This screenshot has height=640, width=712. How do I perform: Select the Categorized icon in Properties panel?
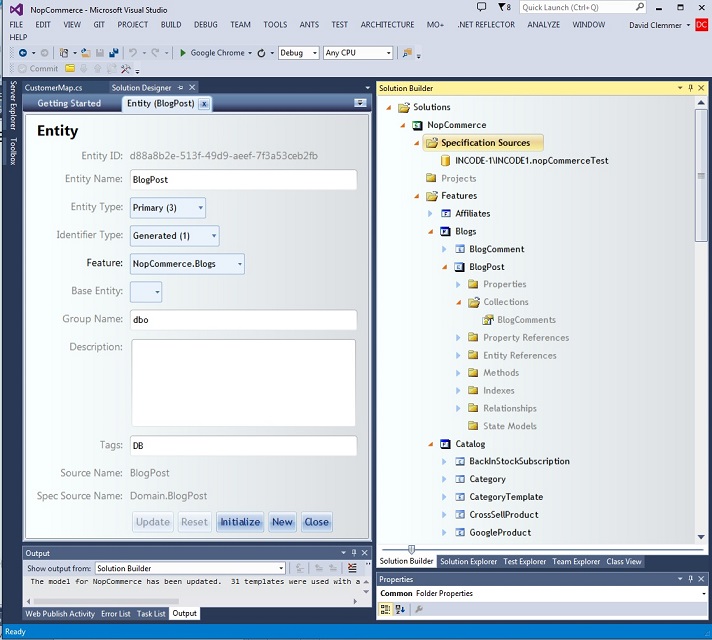click(385, 609)
